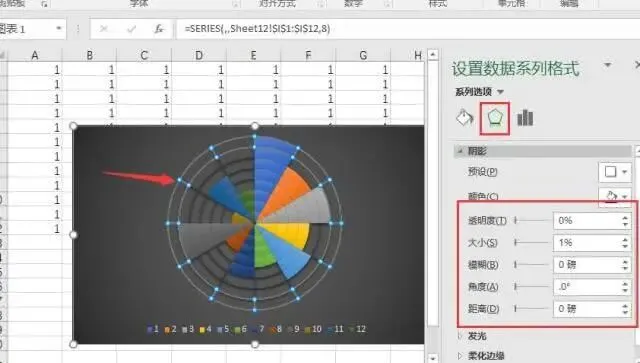This screenshot has width=640, height=363.
Task: Click legend entry 1 in chart
Action: point(153,329)
